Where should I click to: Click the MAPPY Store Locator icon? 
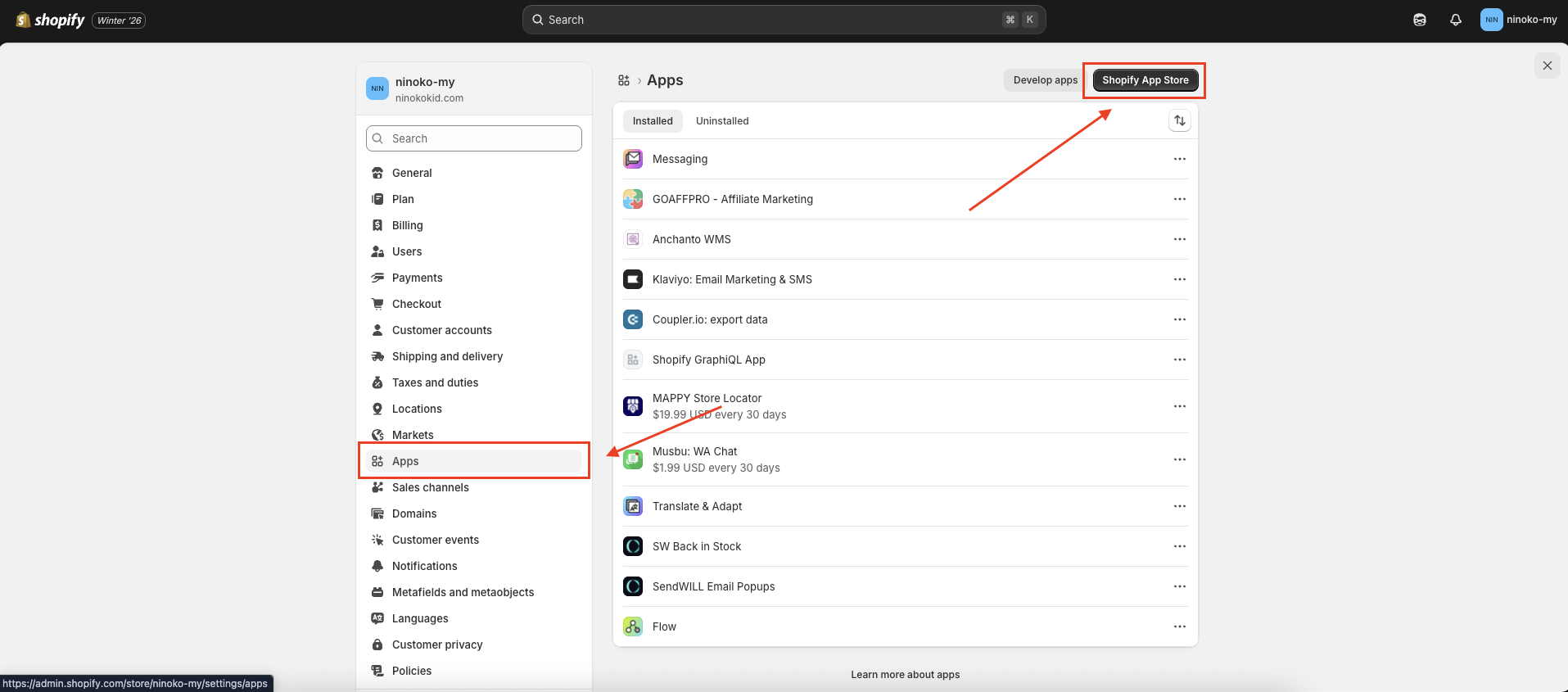633,406
